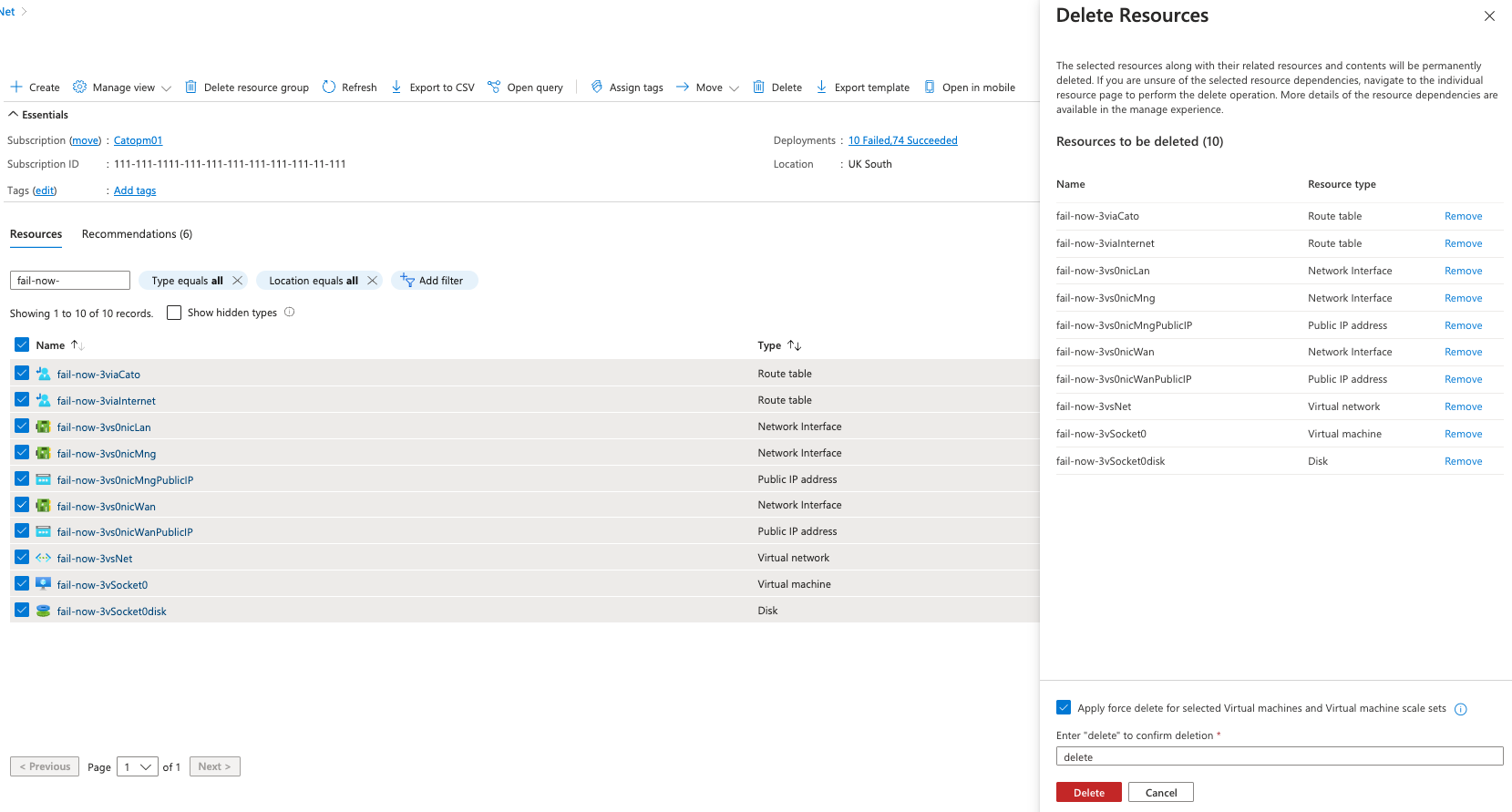Click the Refresh icon in toolbar

pos(329,87)
